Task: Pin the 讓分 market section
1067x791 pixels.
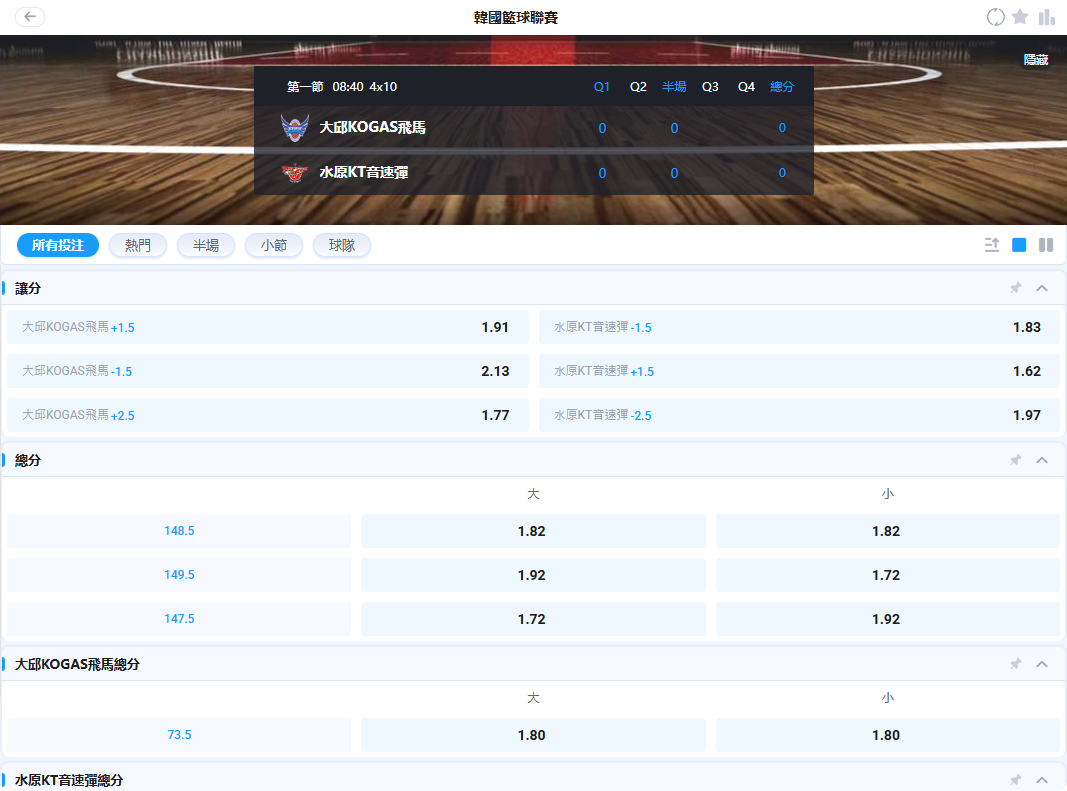Action: click(x=1015, y=288)
